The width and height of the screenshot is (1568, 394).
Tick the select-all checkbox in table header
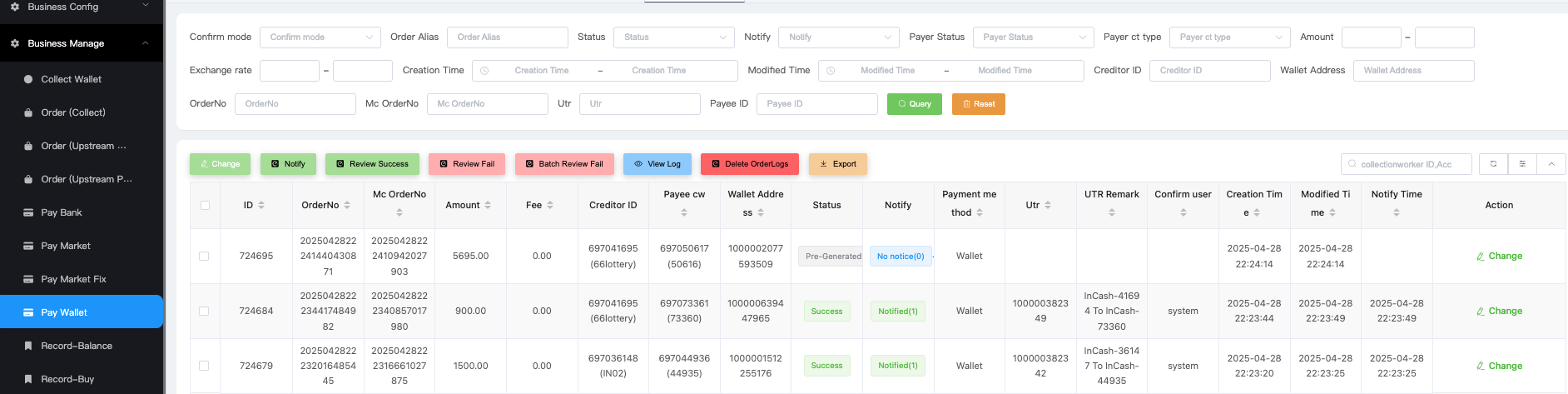pyautogui.click(x=205, y=205)
